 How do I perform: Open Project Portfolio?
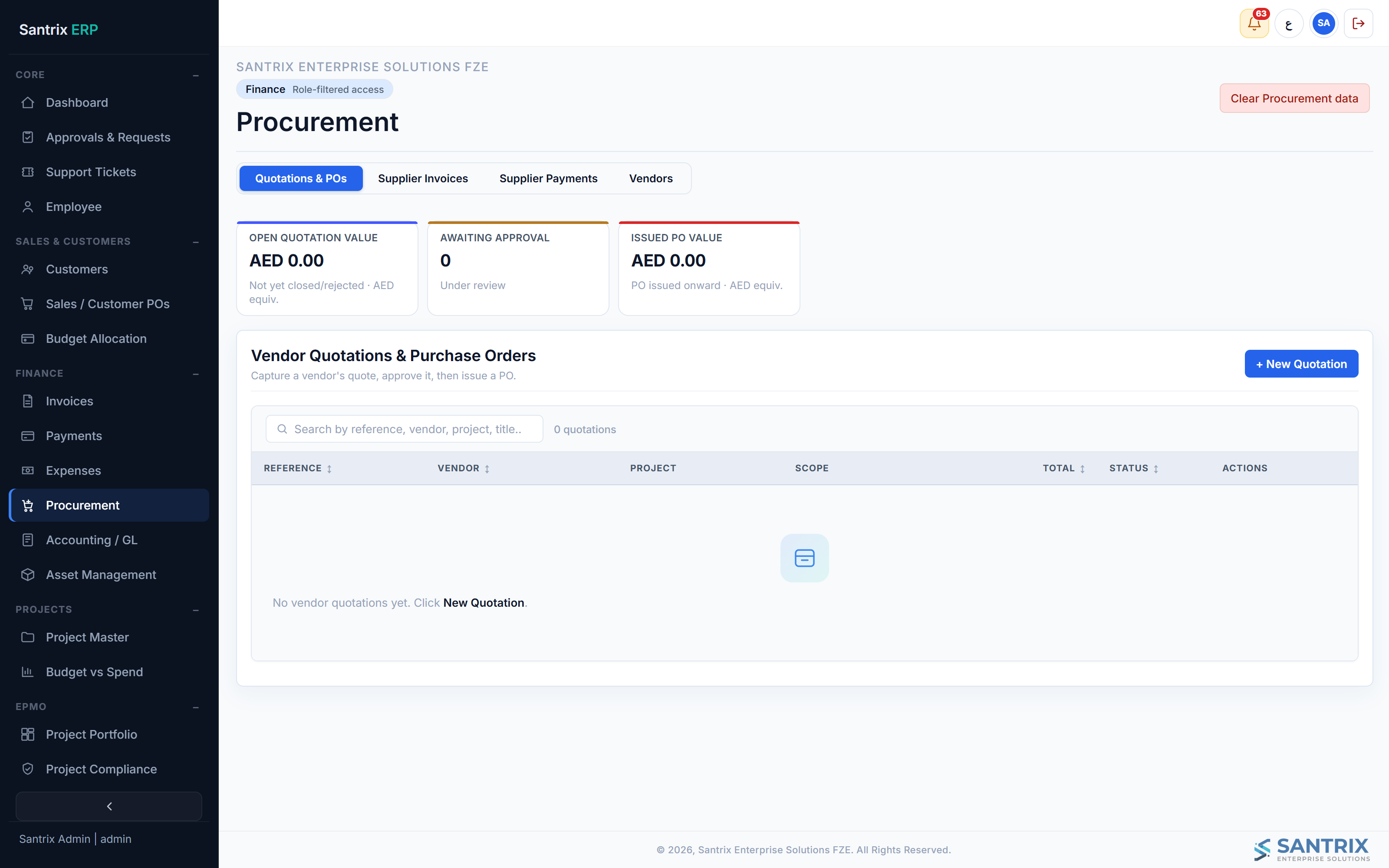pyautogui.click(x=109, y=735)
